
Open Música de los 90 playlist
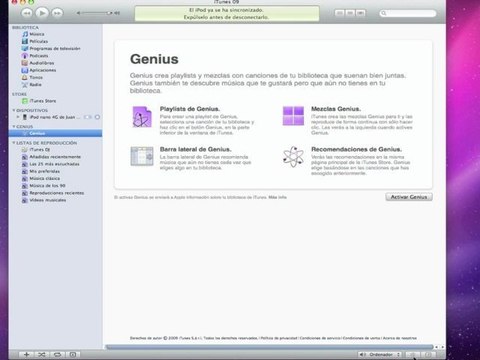coord(43,186)
